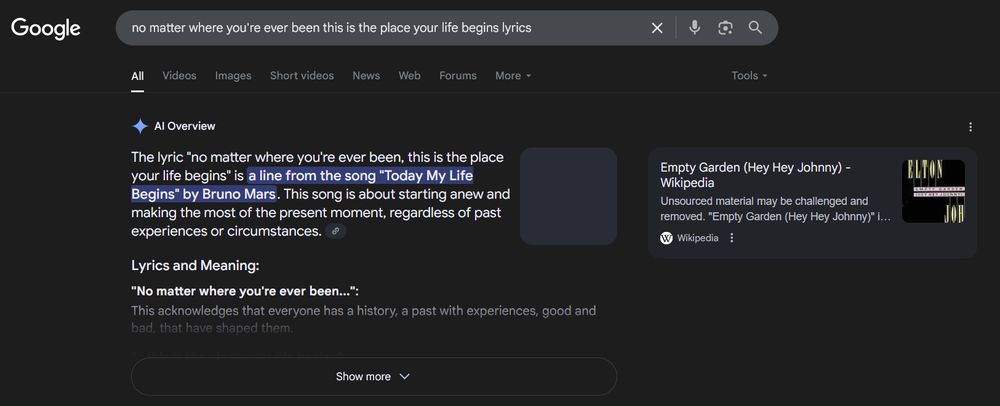This screenshot has width=1000, height=406.
Task: Click the AI Overview sparkle icon
Action: 140,126
